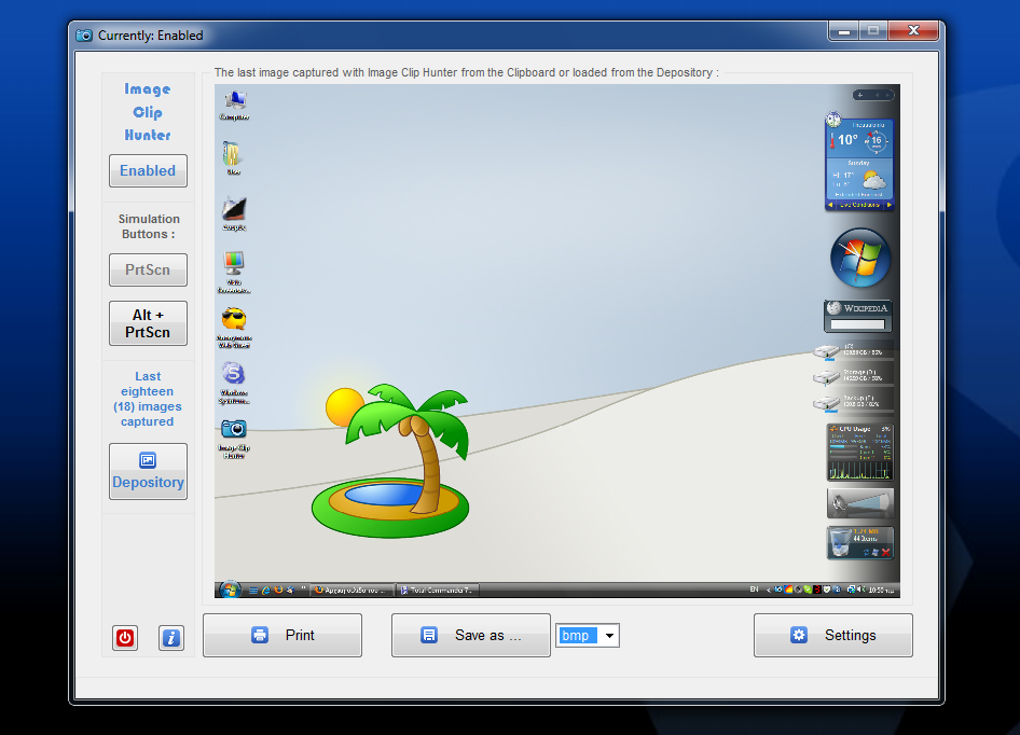Print the captured image

282,635
